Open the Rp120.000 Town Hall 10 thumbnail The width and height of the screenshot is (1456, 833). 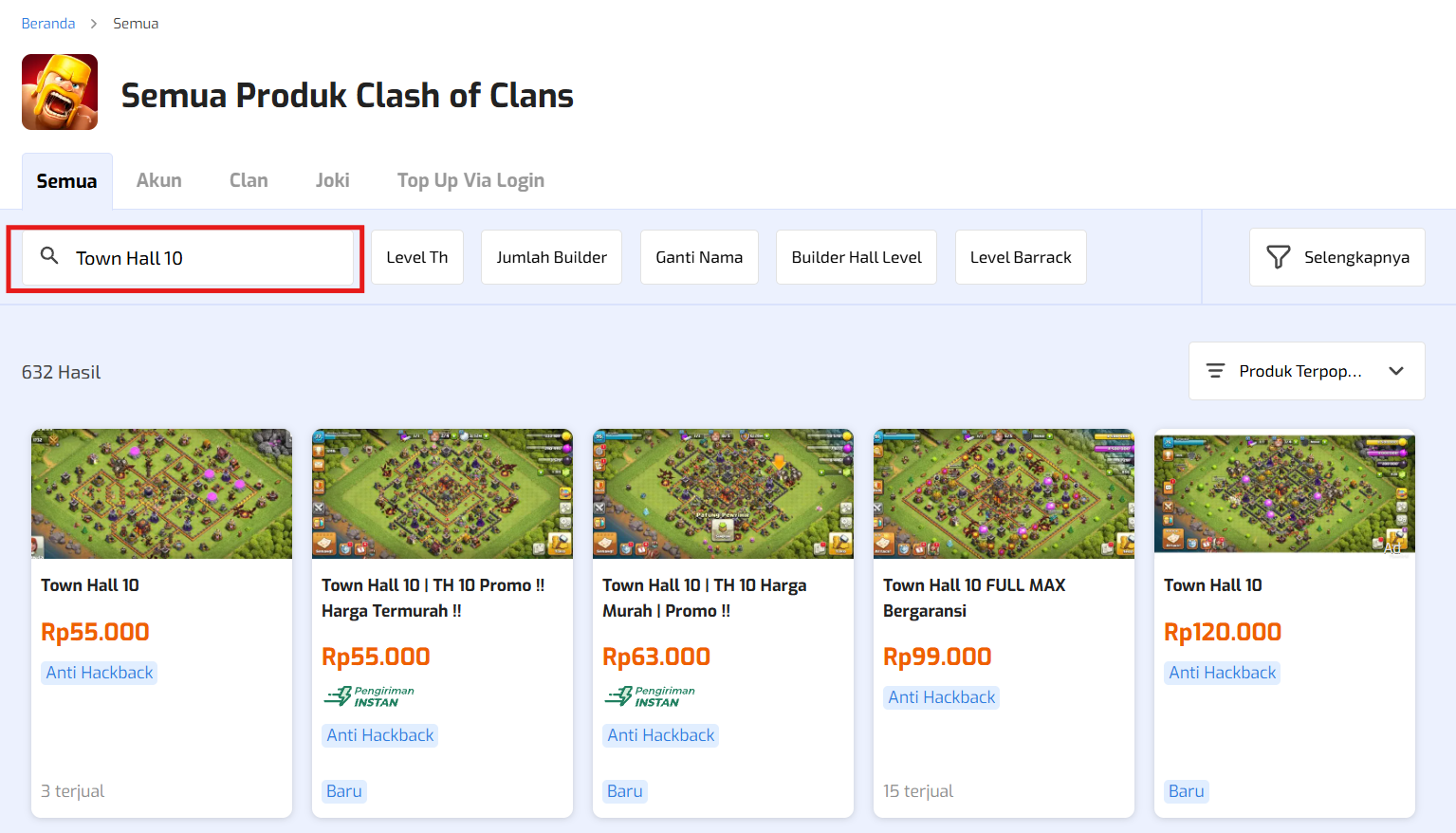[x=1284, y=493]
